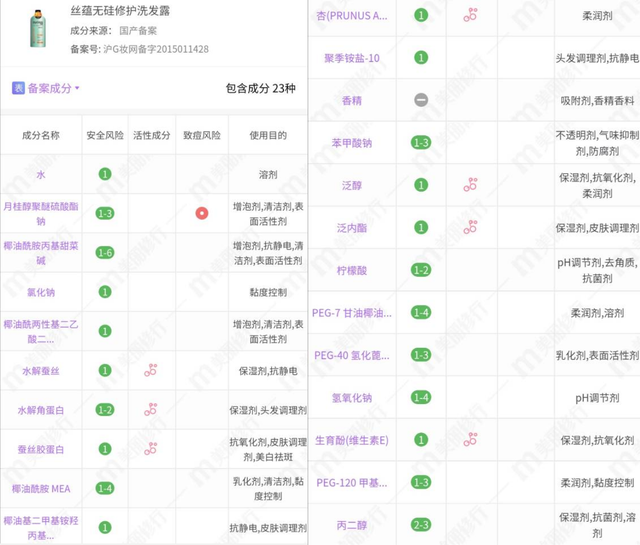Click the 1-4 safety badge for 椰油酰胺 MEA
Screen dimensions: 640x545
[x=105, y=488]
